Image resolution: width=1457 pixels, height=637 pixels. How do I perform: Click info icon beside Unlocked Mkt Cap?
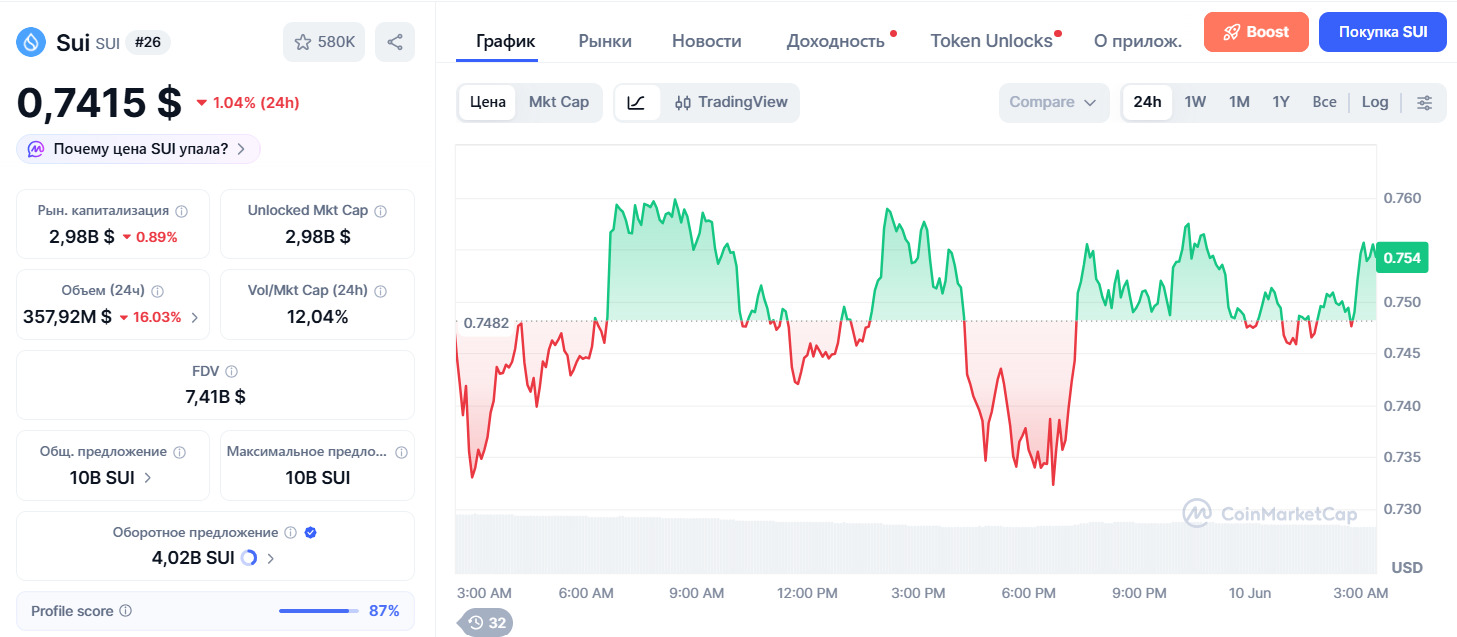380,211
